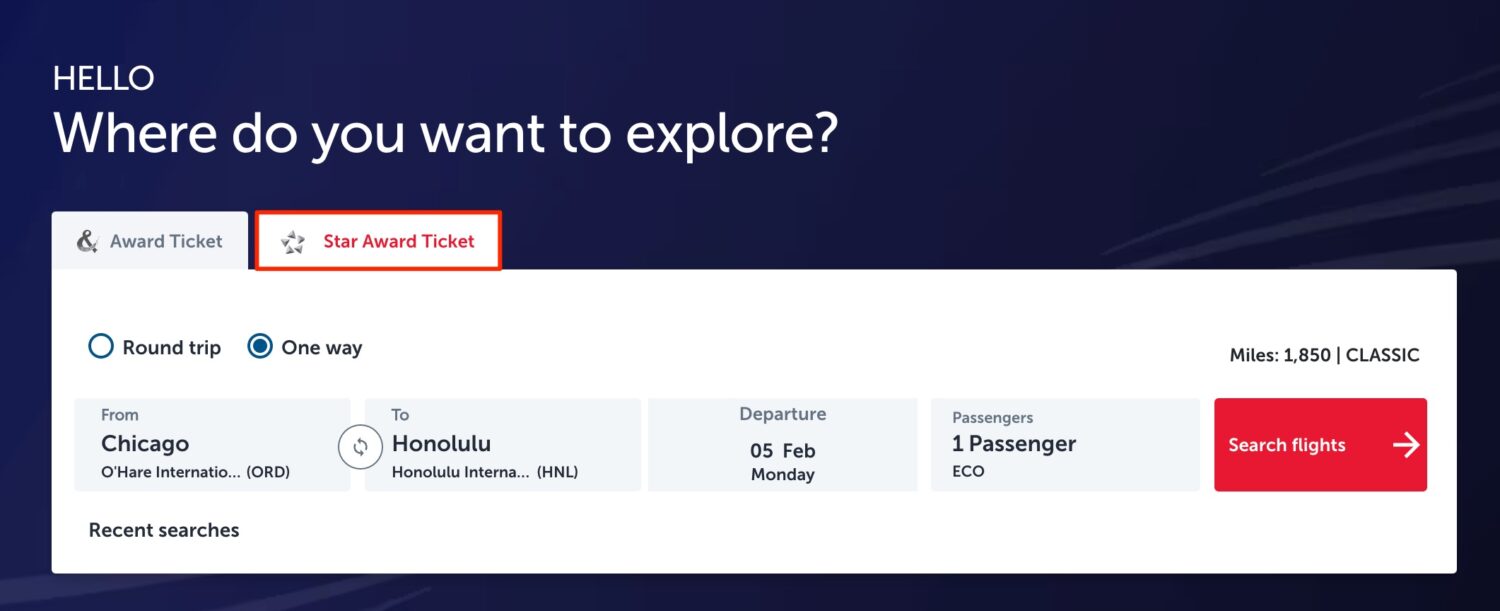Open the Departure date picker
This screenshot has height=611, width=1500.
782,444
